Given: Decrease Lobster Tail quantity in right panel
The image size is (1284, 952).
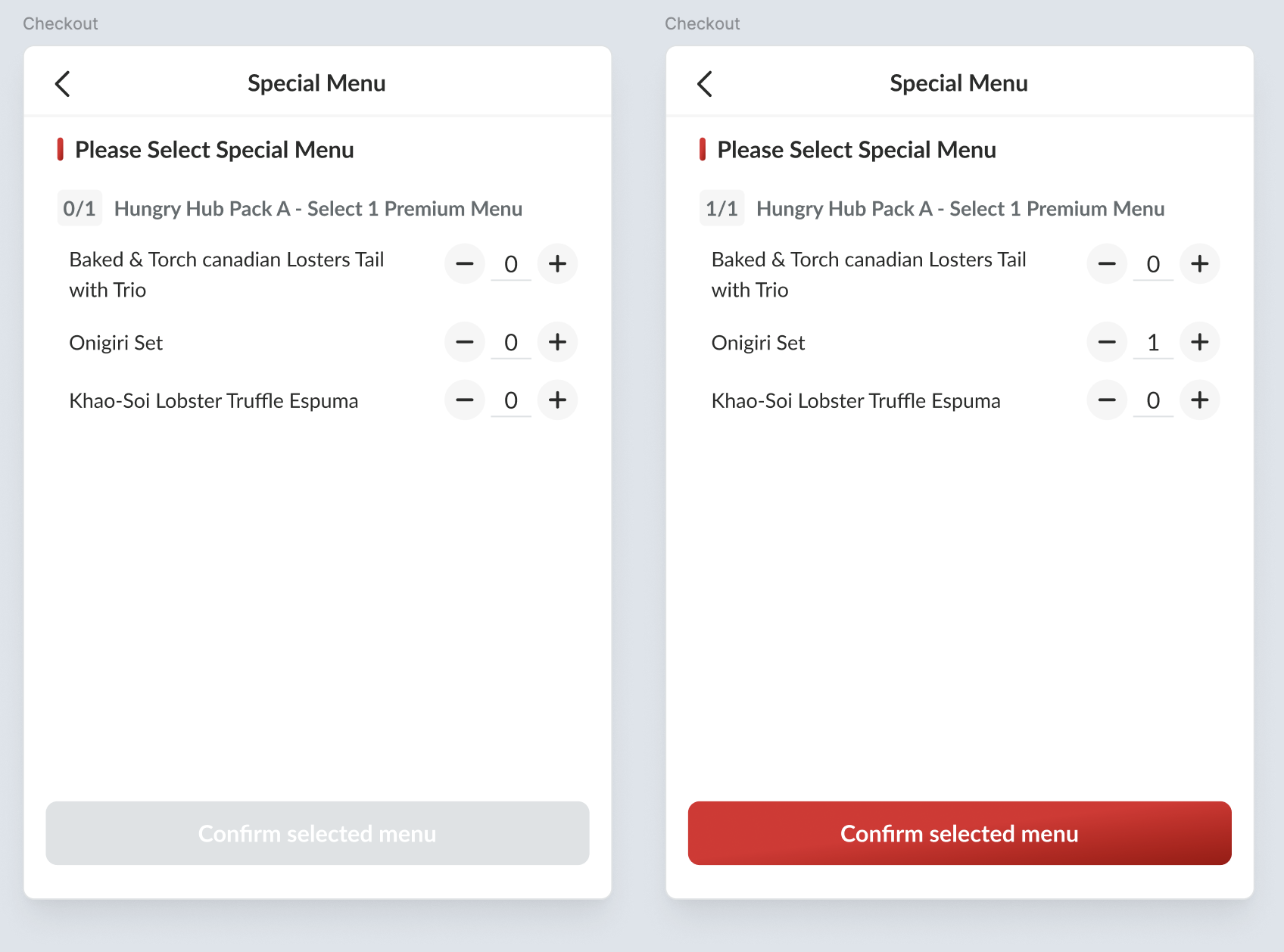Looking at the screenshot, I should coord(1107,264).
